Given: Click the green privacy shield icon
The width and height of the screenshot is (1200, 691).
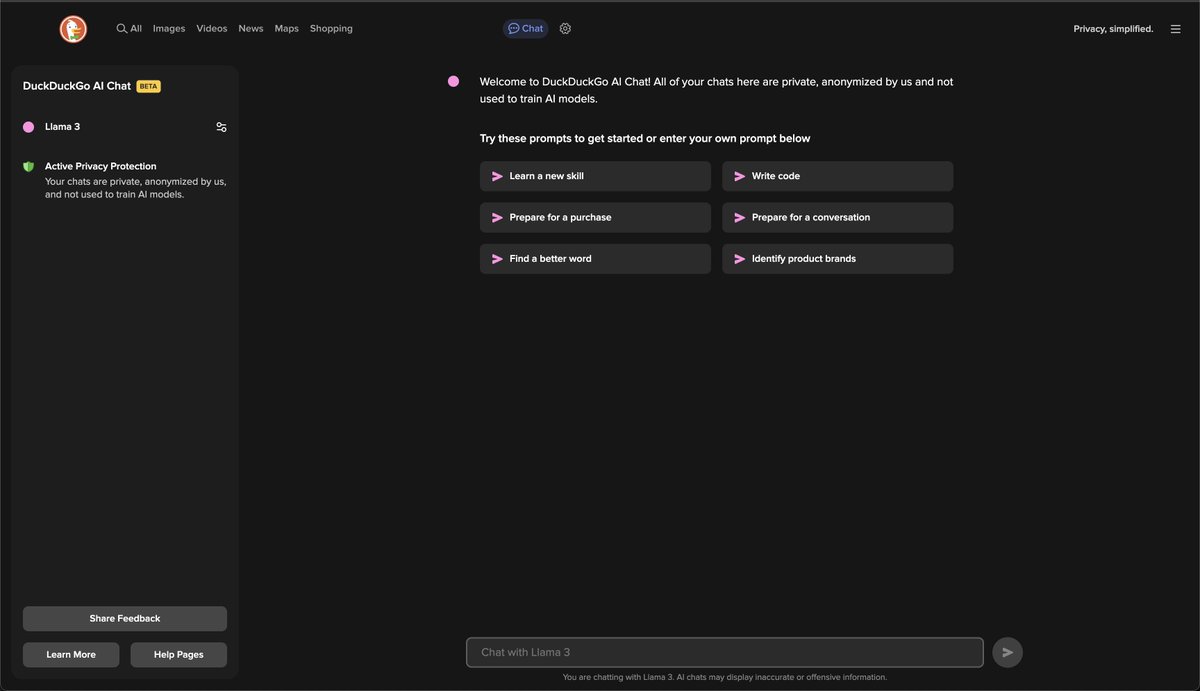Looking at the screenshot, I should [29, 166].
